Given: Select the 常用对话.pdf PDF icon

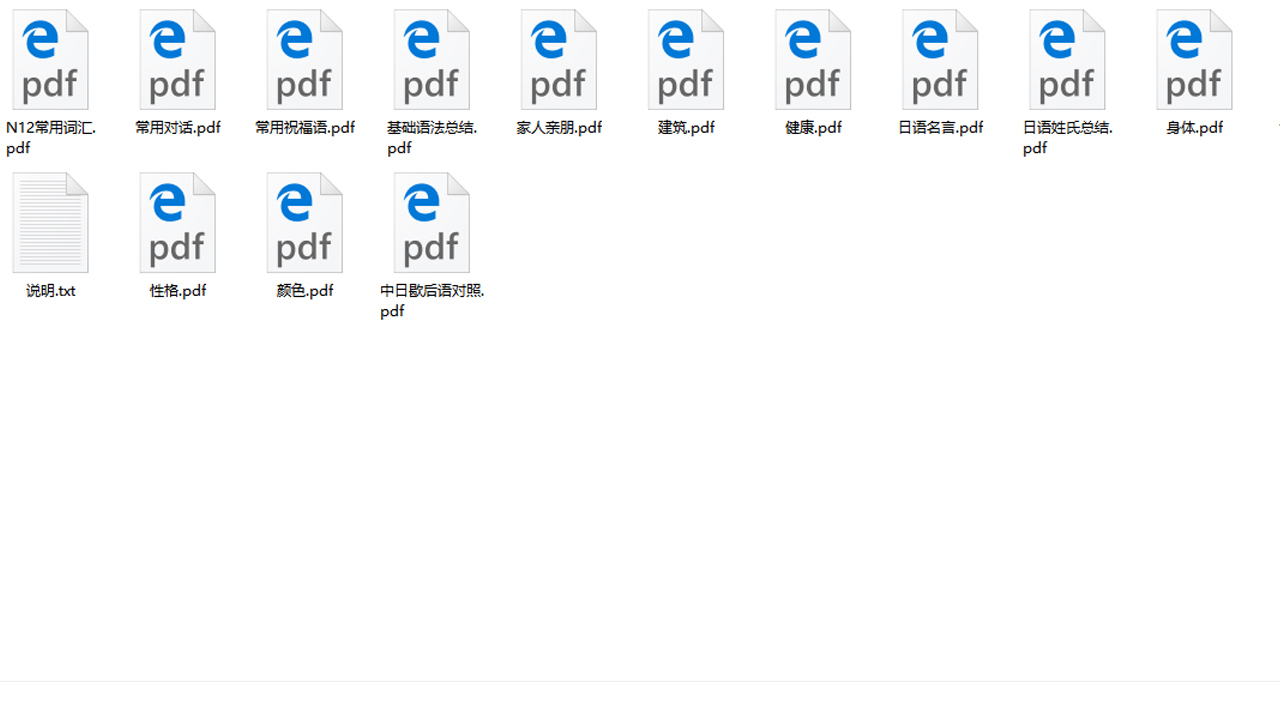Looking at the screenshot, I should tap(177, 58).
